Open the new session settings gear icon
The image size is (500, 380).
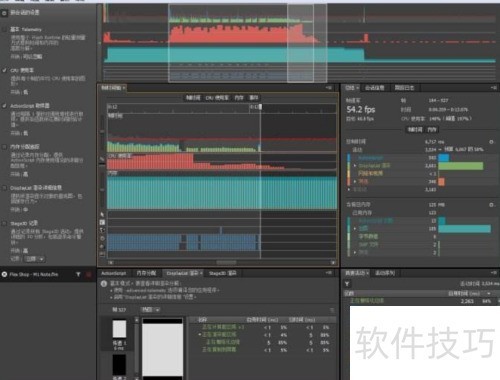click(4, 13)
